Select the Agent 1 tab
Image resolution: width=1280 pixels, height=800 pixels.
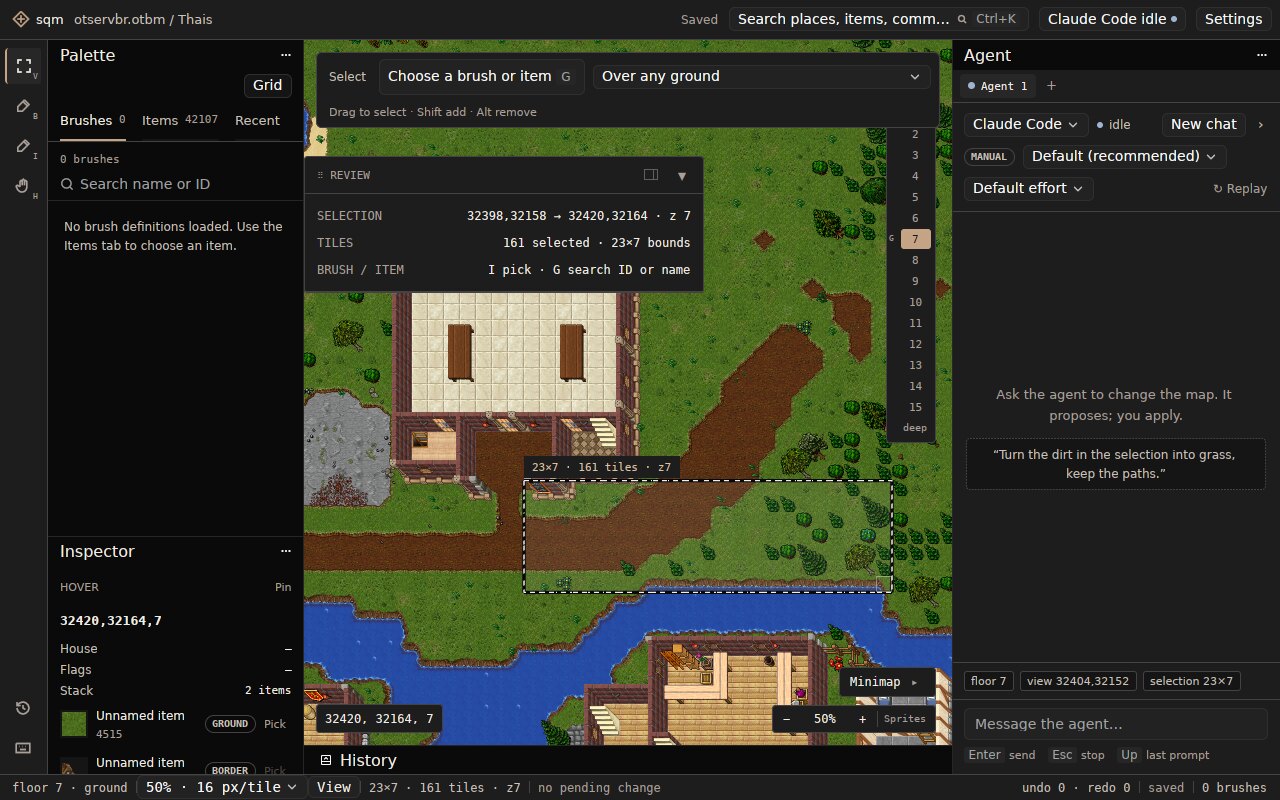998,86
